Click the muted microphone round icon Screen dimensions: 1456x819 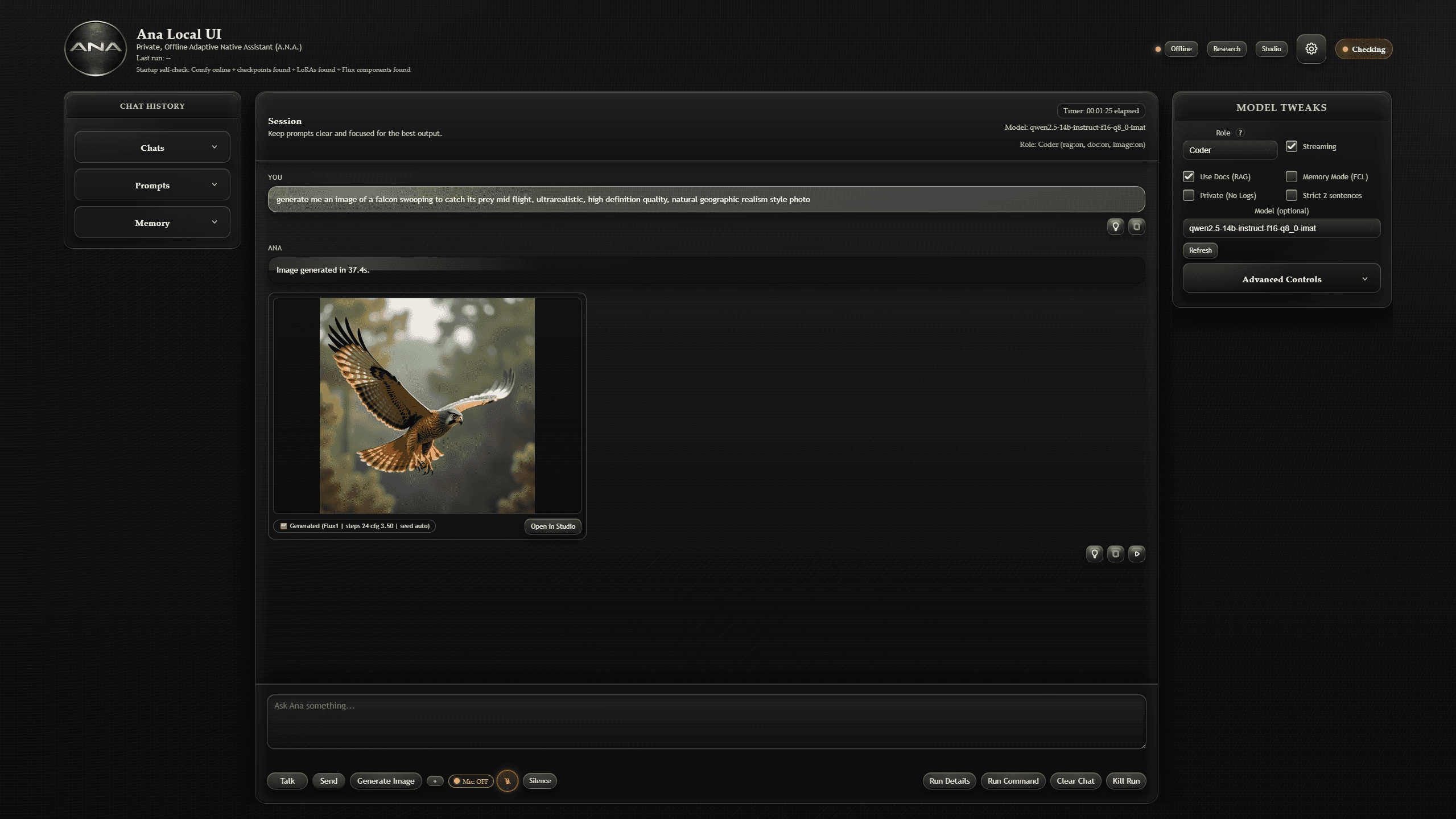(507, 781)
